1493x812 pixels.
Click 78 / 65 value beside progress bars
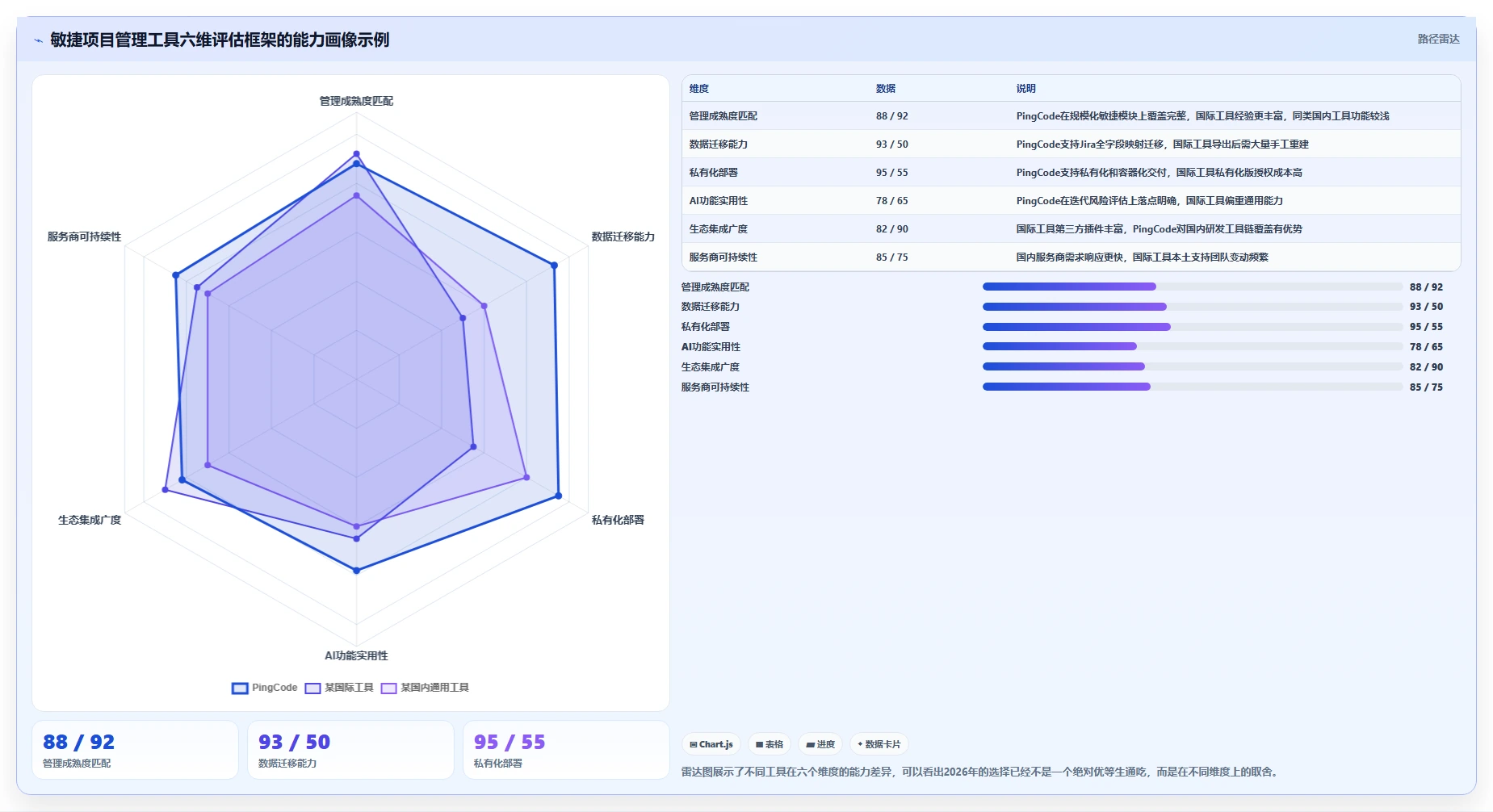click(x=1426, y=347)
